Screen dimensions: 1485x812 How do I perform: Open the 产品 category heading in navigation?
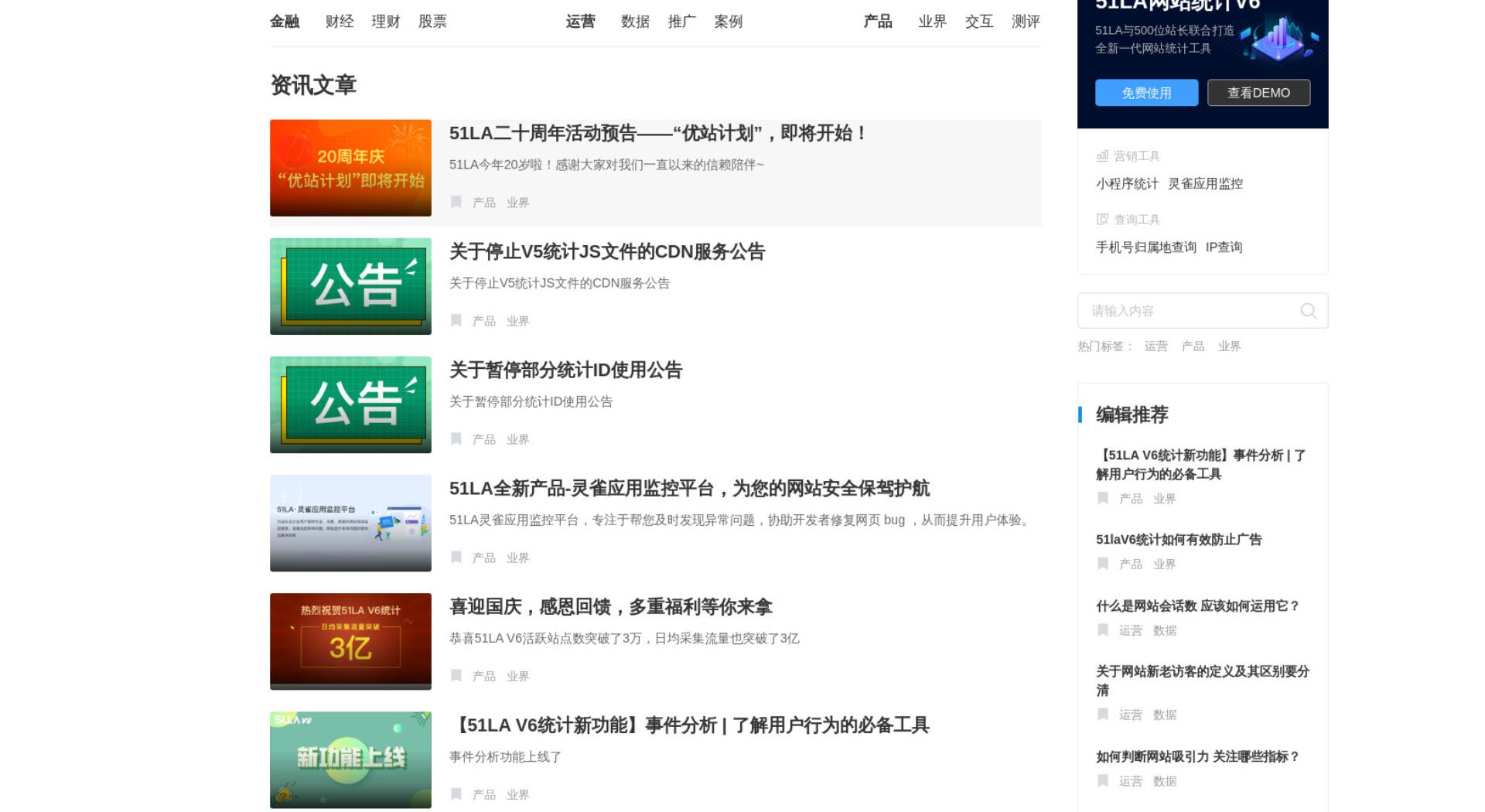pyautogui.click(x=878, y=22)
